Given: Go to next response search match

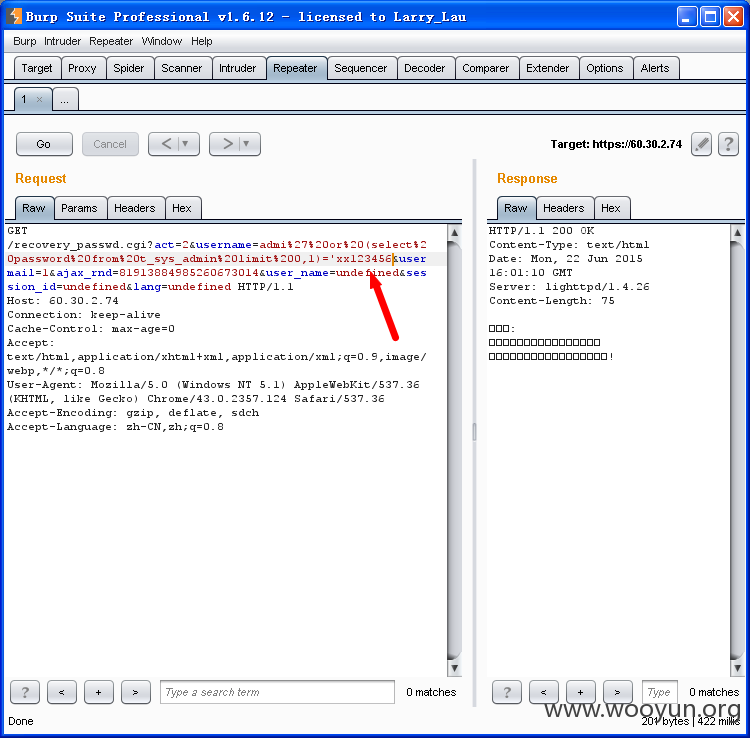Looking at the screenshot, I should [x=618, y=692].
